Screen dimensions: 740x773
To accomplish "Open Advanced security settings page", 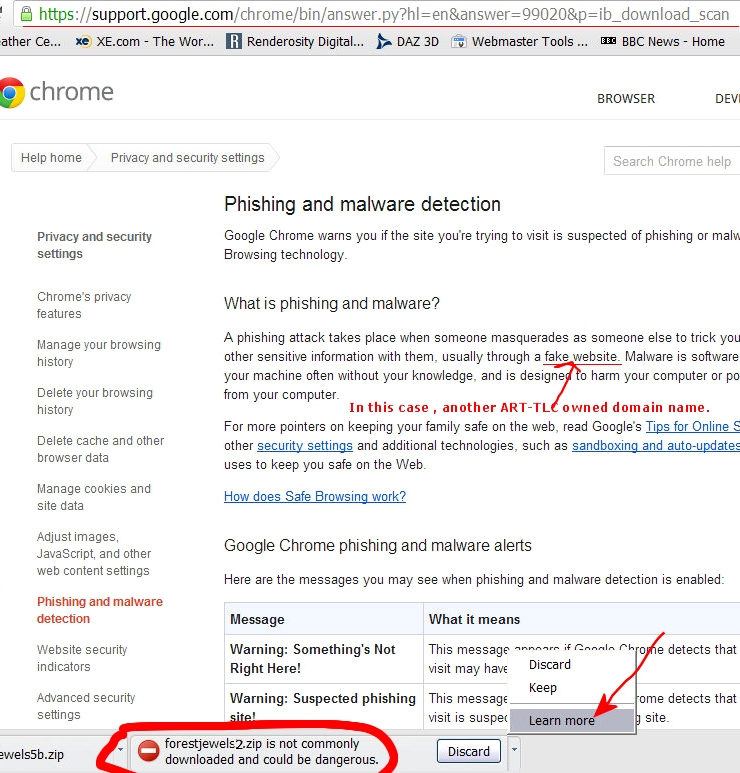I will 86,706.
